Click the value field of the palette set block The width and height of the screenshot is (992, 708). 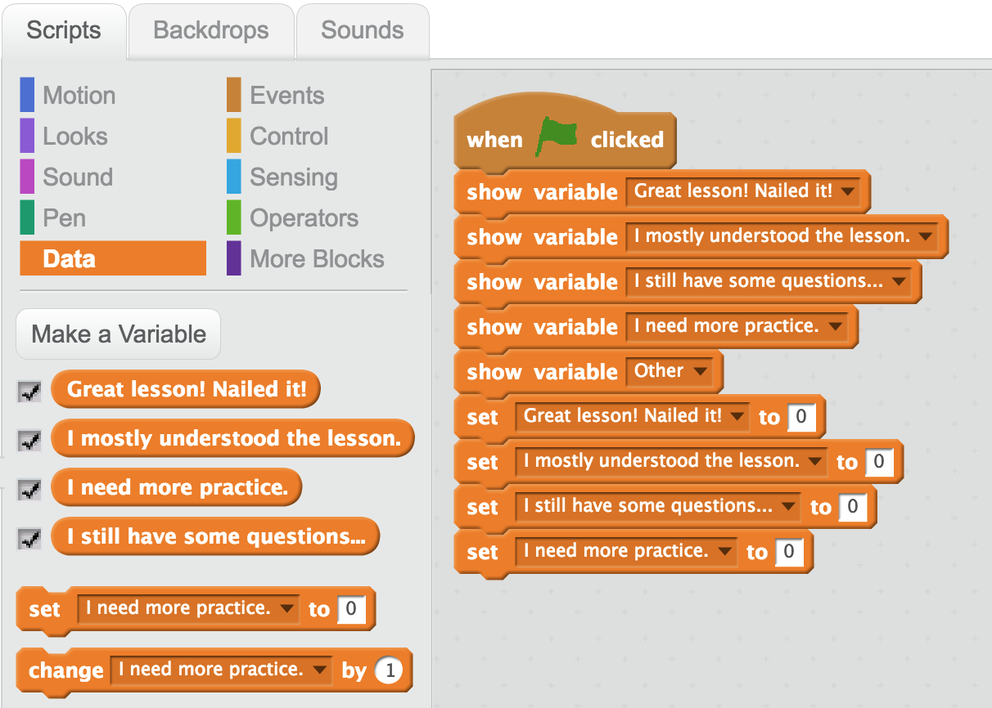click(x=350, y=609)
